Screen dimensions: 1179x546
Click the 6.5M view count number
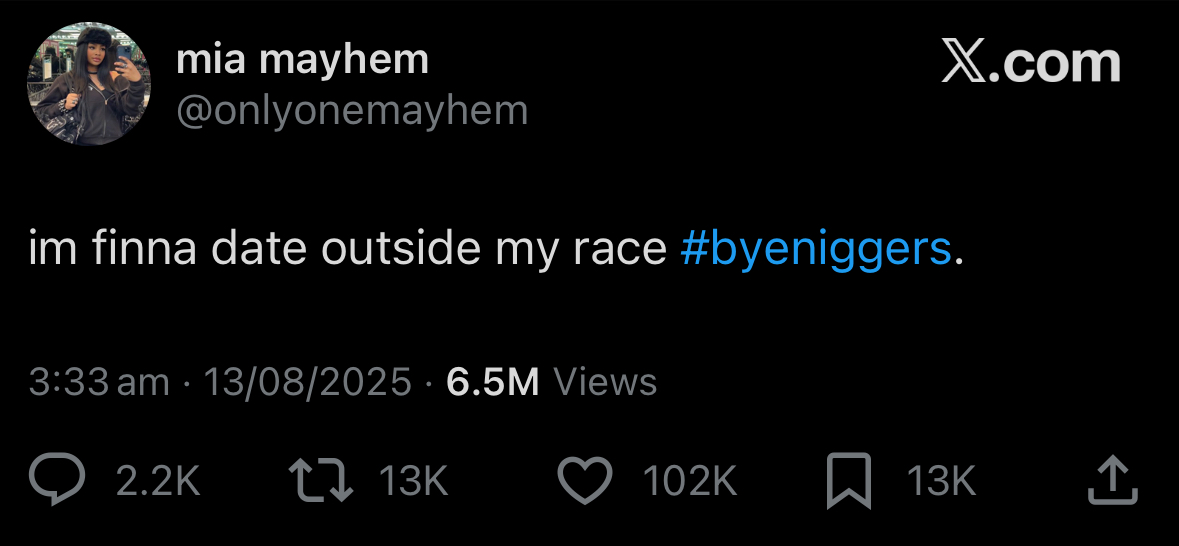tap(493, 381)
